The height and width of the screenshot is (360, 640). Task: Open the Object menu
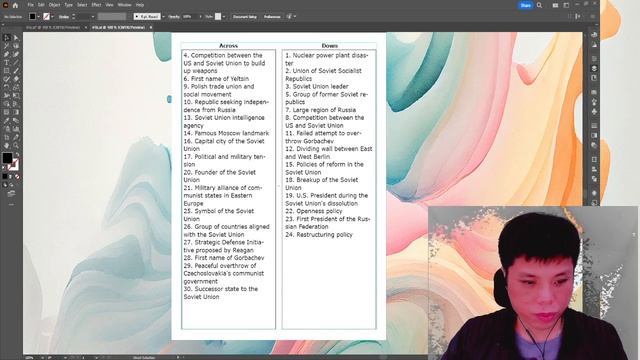(x=54, y=5)
